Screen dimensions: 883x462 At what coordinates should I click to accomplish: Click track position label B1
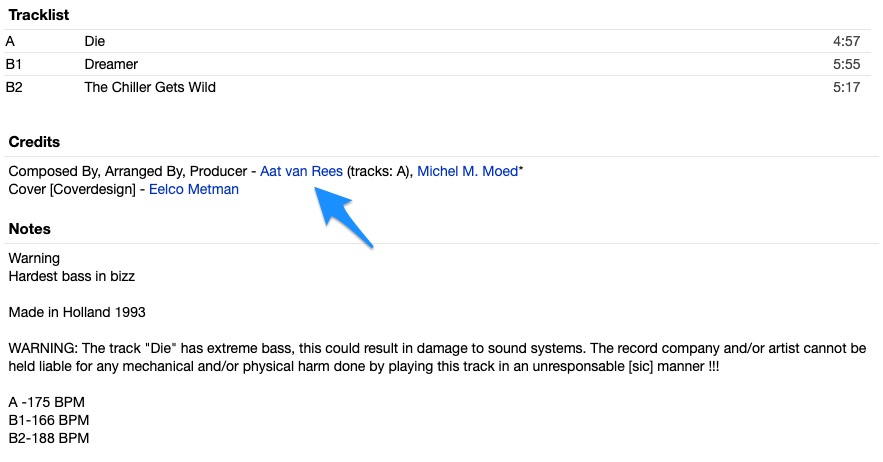(14, 64)
